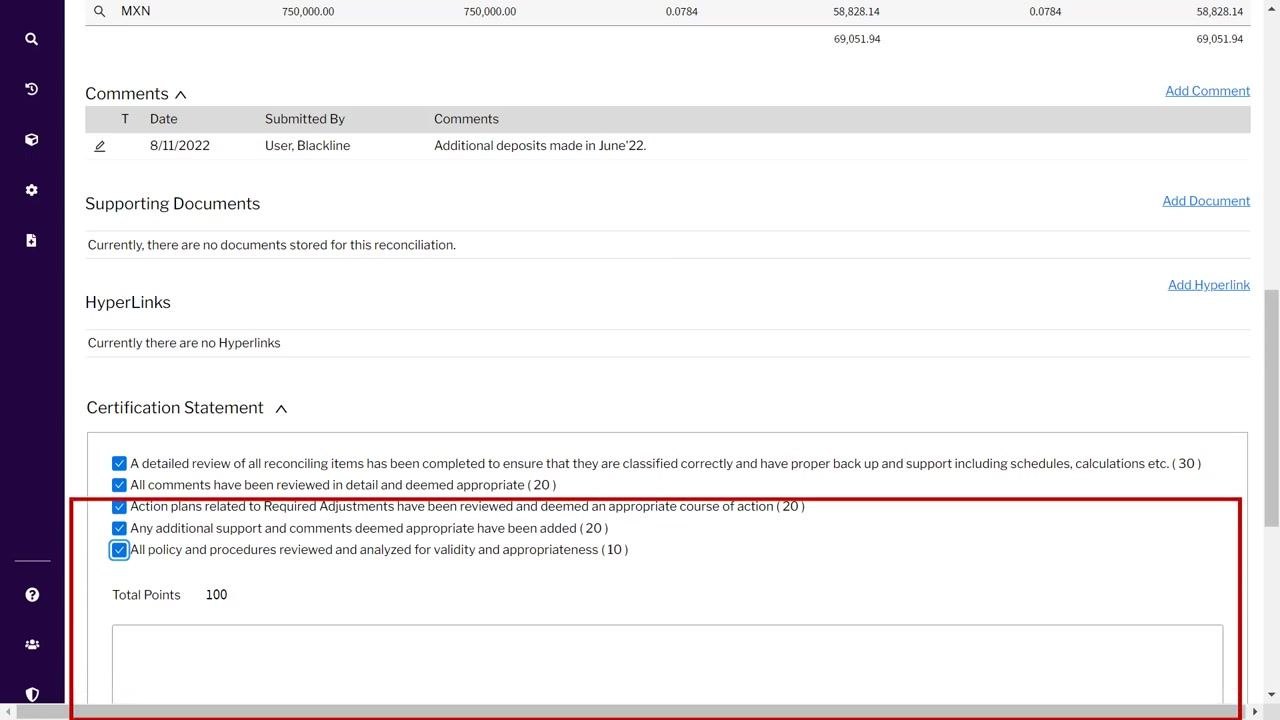Open the history clock icon in sidebar
1280x720 pixels.
(32, 89)
